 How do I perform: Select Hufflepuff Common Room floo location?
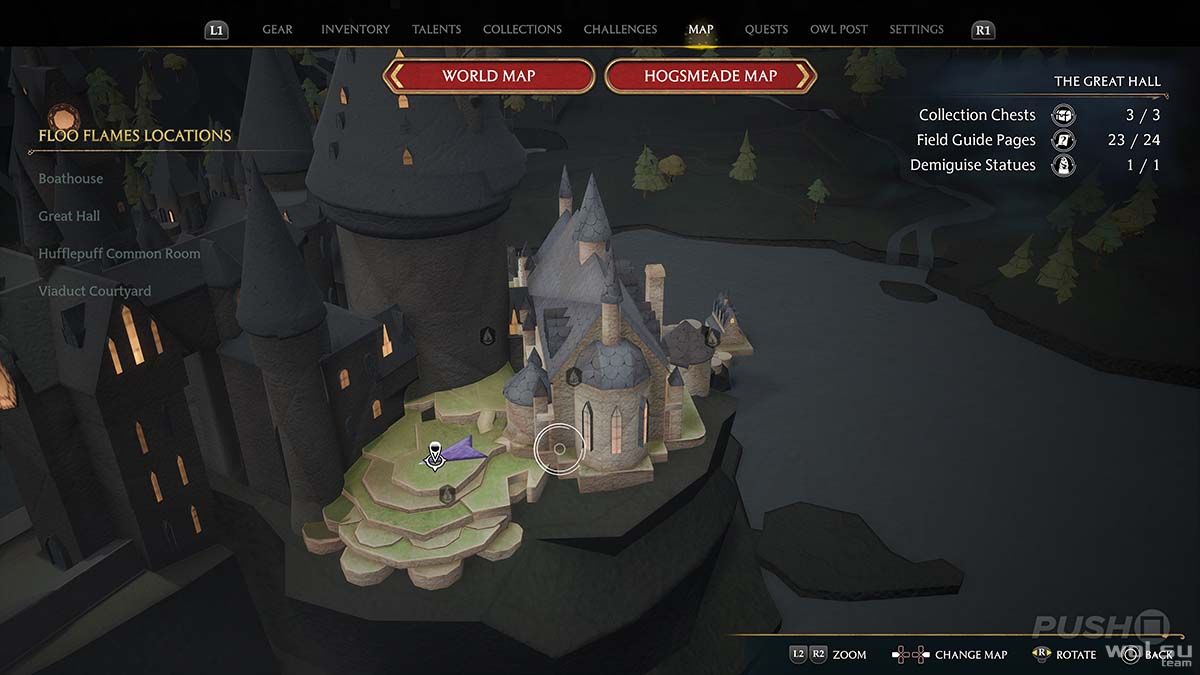click(119, 254)
